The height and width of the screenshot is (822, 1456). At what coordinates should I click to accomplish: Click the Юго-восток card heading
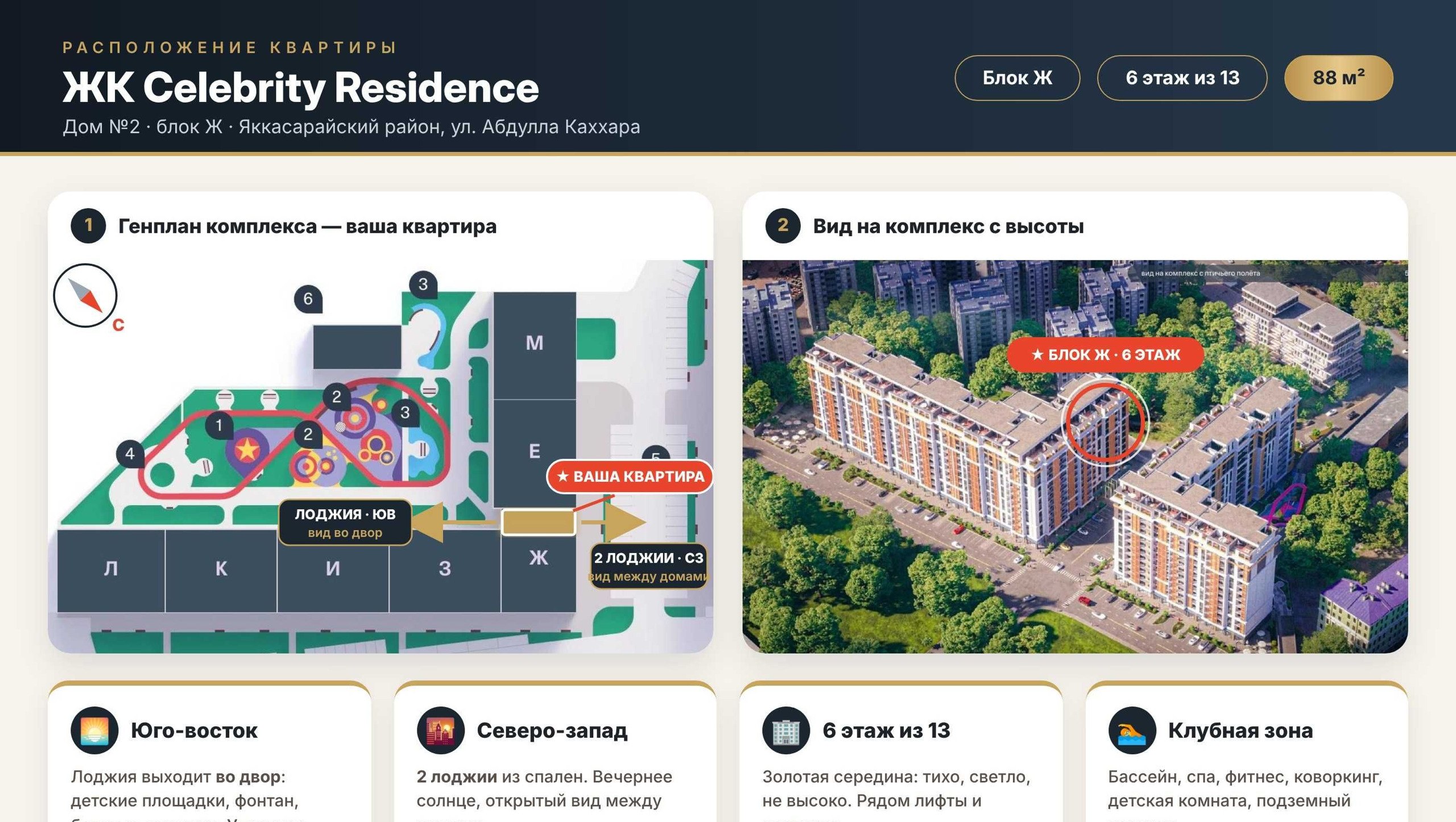pyautogui.click(x=194, y=730)
